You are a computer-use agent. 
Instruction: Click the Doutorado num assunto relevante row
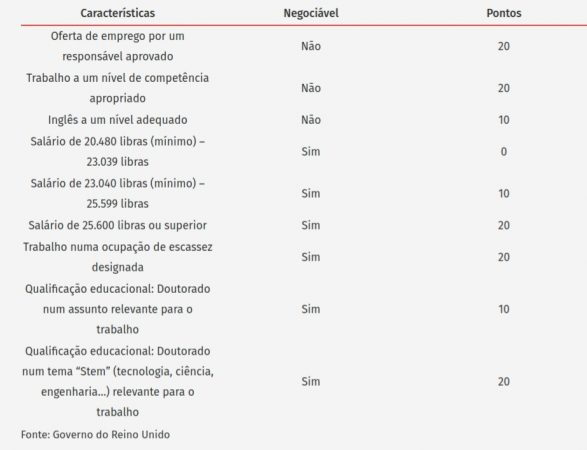click(x=304, y=309)
